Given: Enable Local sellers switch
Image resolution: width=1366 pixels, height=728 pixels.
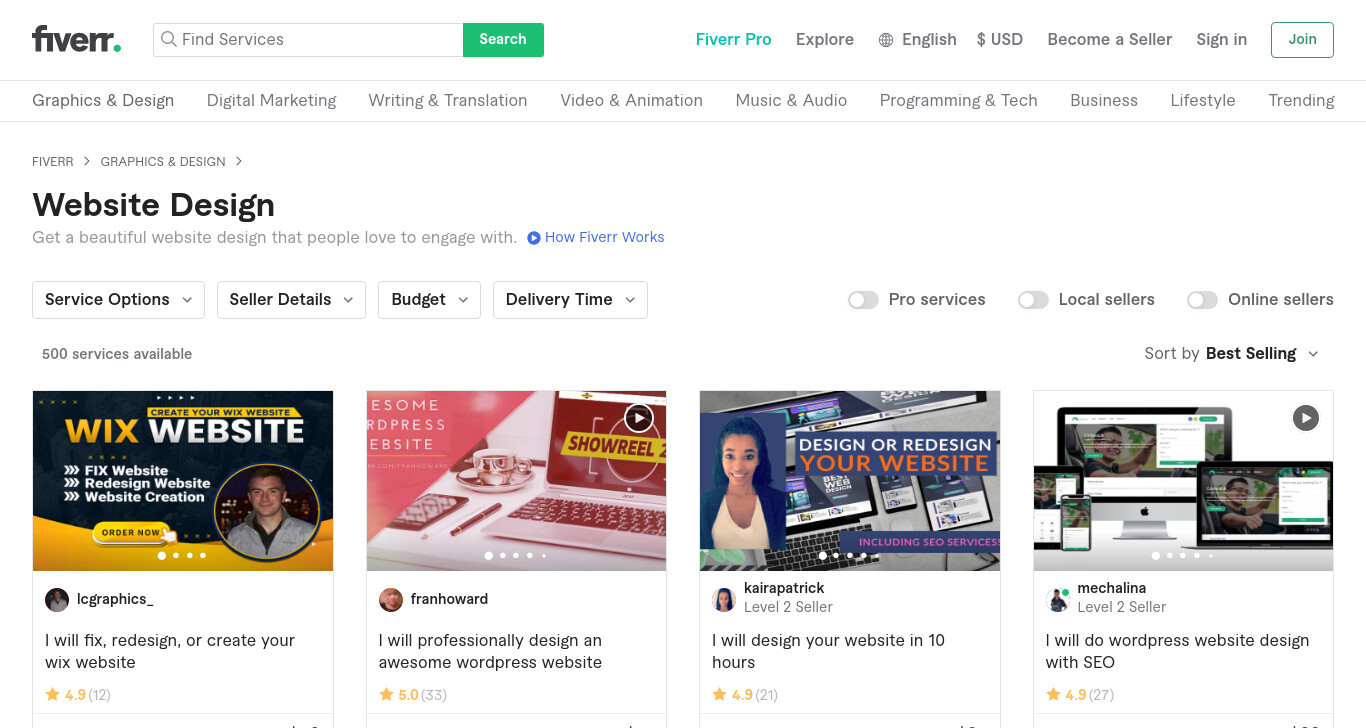Looking at the screenshot, I should click(1033, 300).
